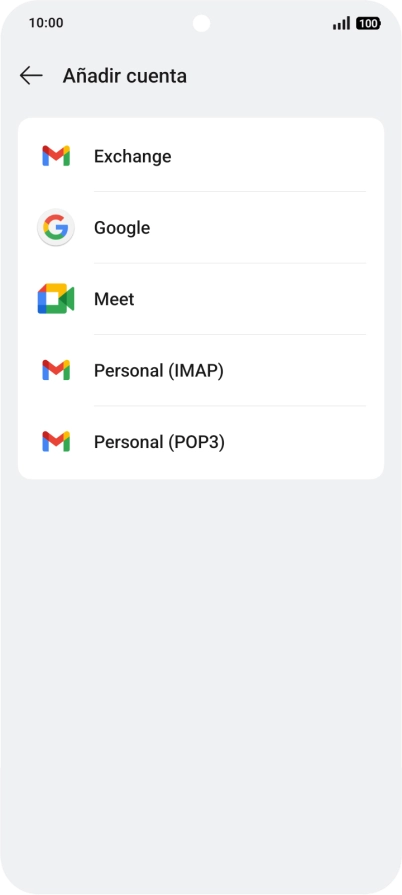Choose the Exchange account type

click(201, 156)
